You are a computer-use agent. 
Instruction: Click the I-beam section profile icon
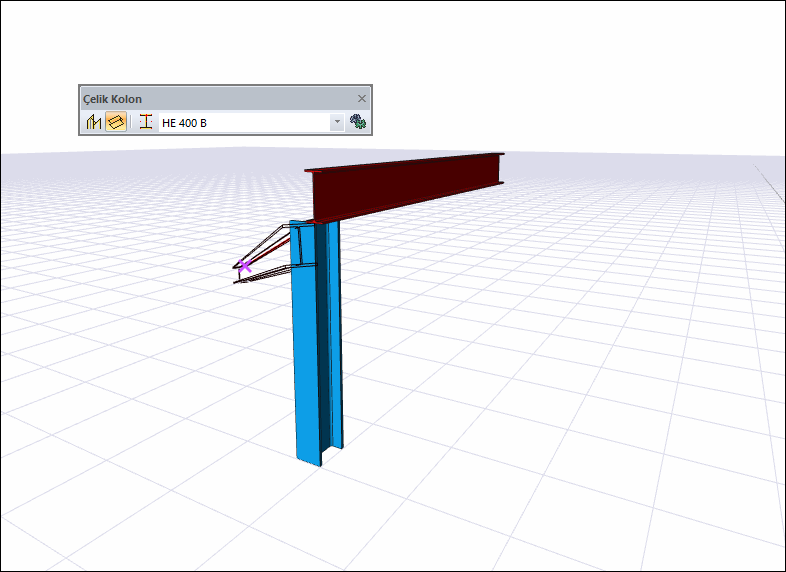[x=145, y=122]
